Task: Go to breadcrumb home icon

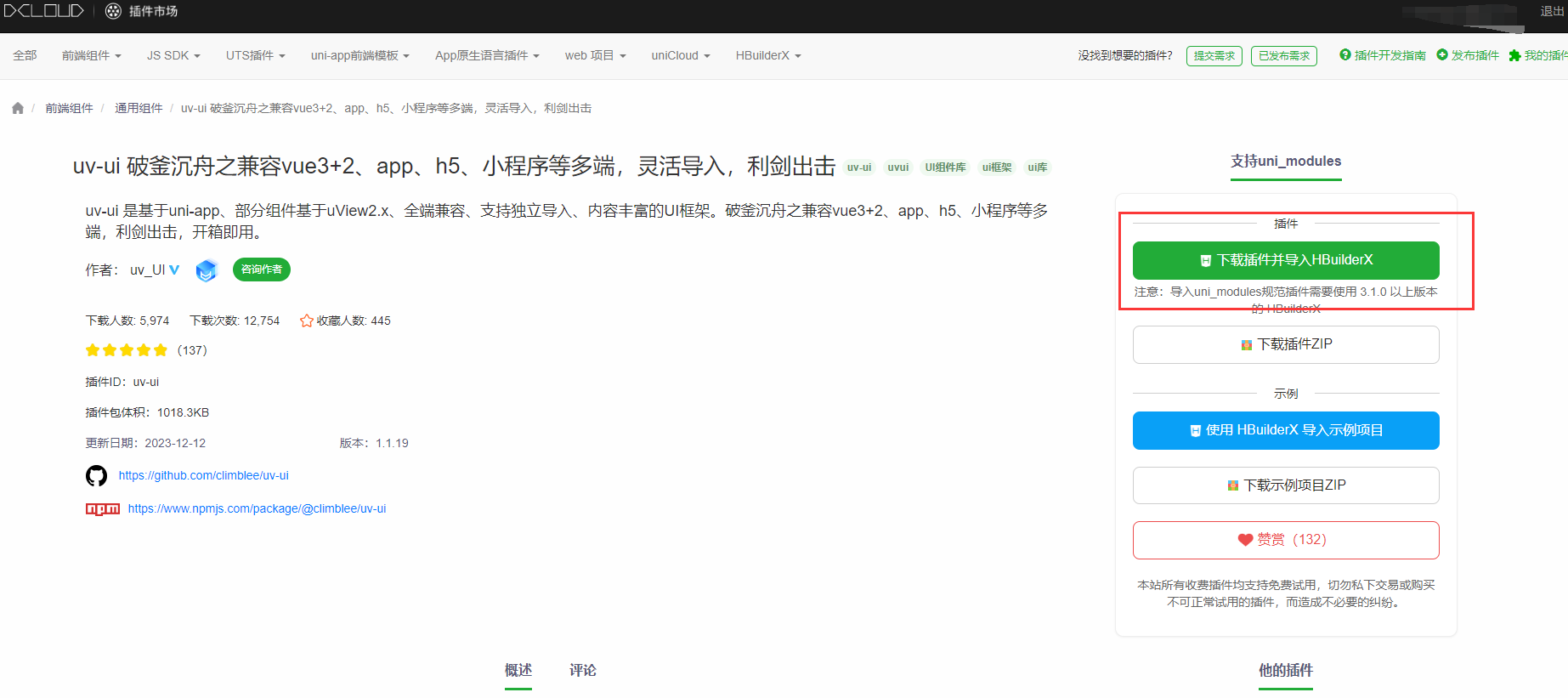Action: (18, 108)
